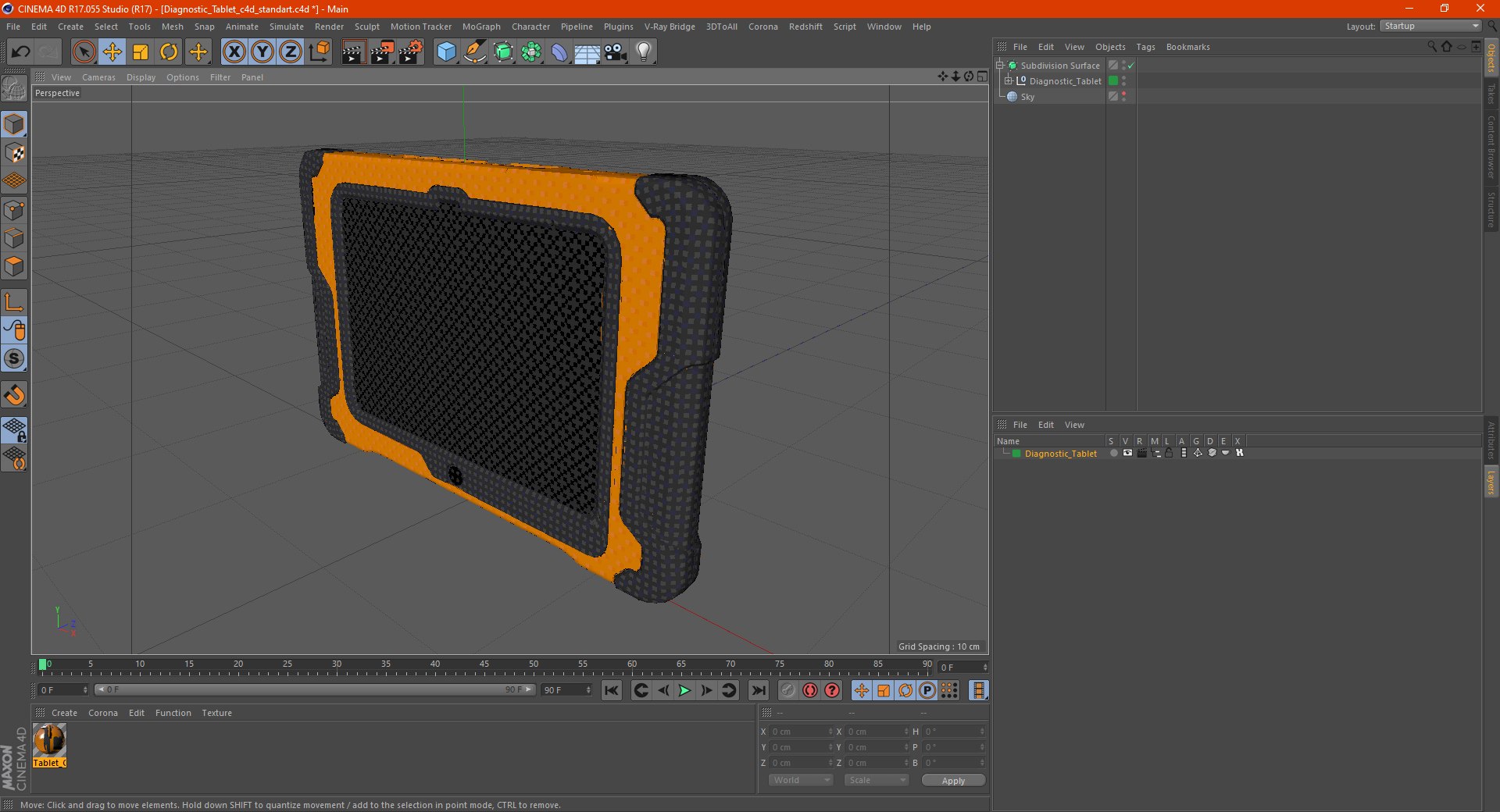
Task: Open the Takes side tab
Action: [x=1491, y=94]
